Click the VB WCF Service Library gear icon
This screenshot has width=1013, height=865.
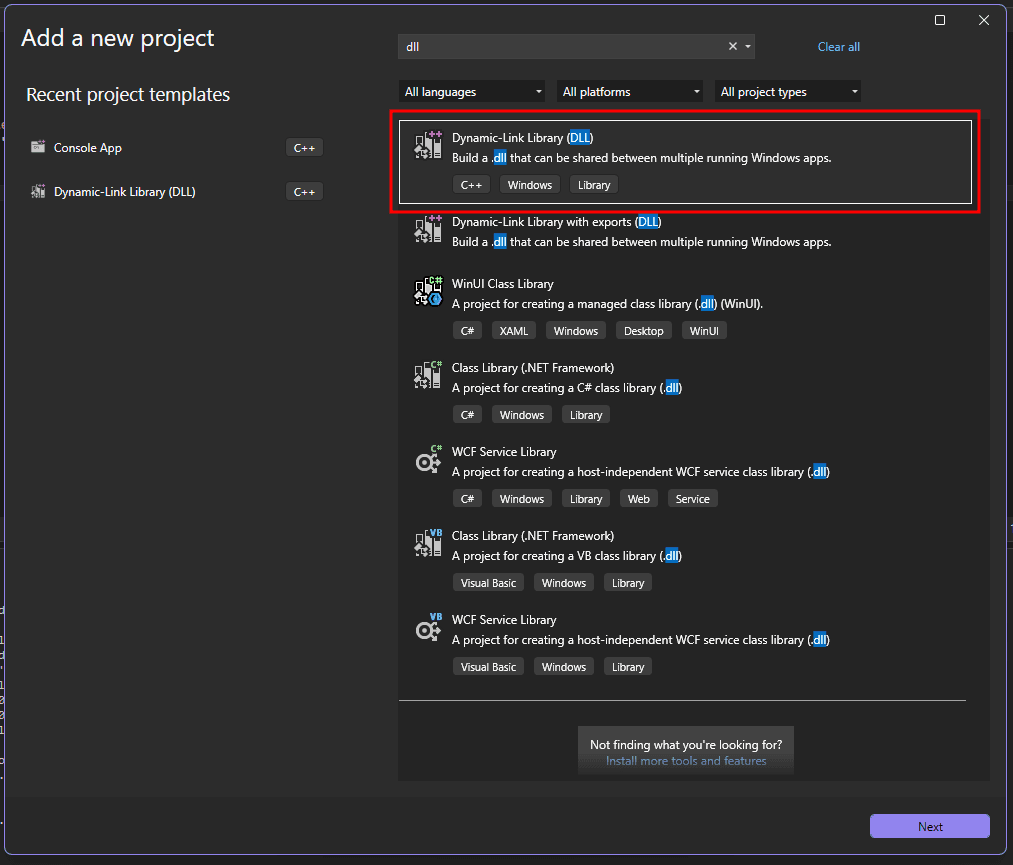[x=428, y=628]
